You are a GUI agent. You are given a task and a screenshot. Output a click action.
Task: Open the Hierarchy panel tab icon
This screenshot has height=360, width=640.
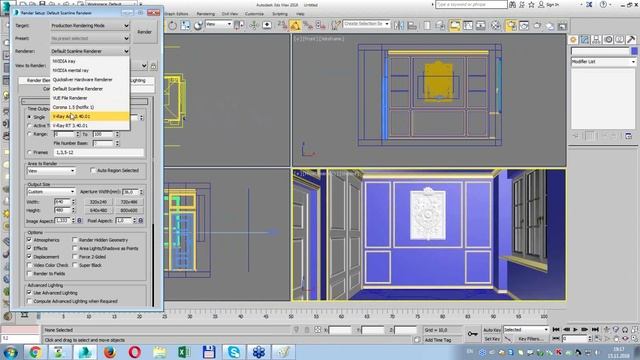tap(596, 40)
